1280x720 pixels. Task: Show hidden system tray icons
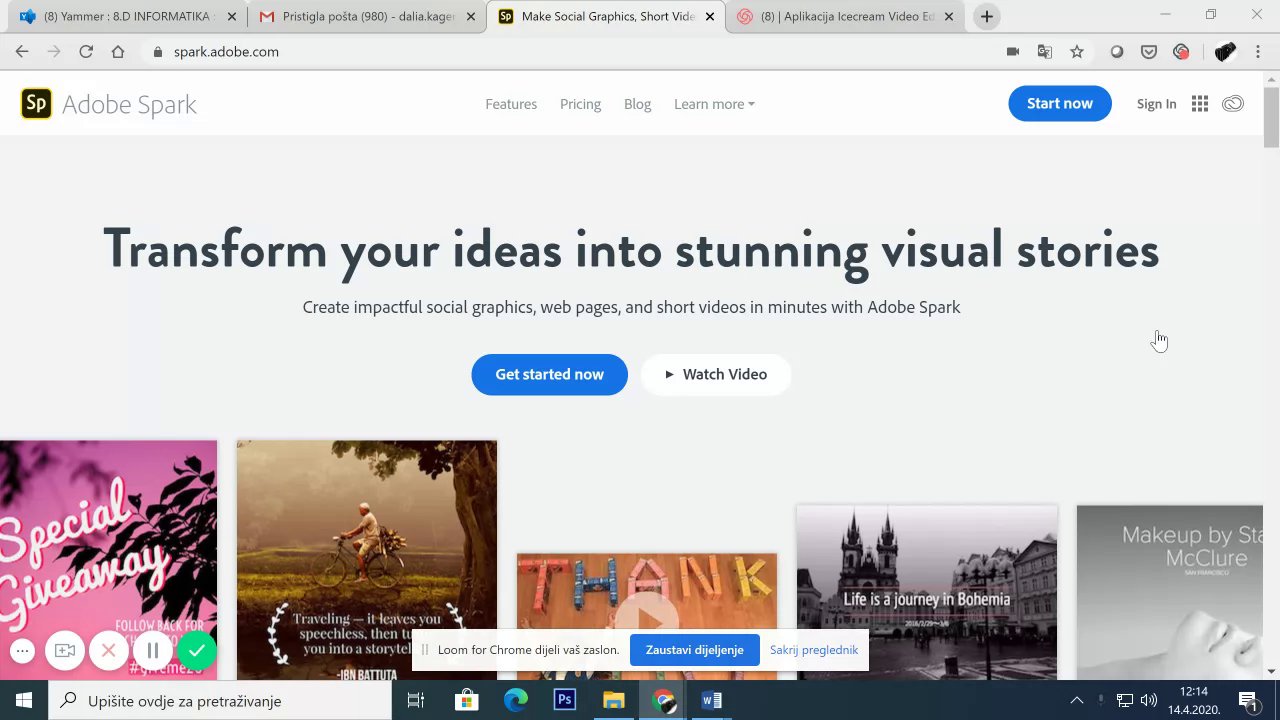[1077, 700]
